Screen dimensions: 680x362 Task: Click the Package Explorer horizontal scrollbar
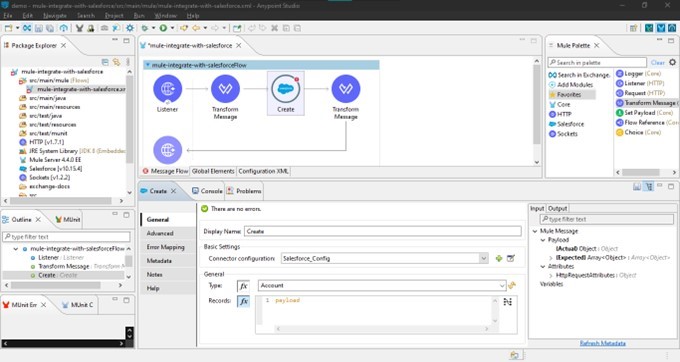point(61,201)
